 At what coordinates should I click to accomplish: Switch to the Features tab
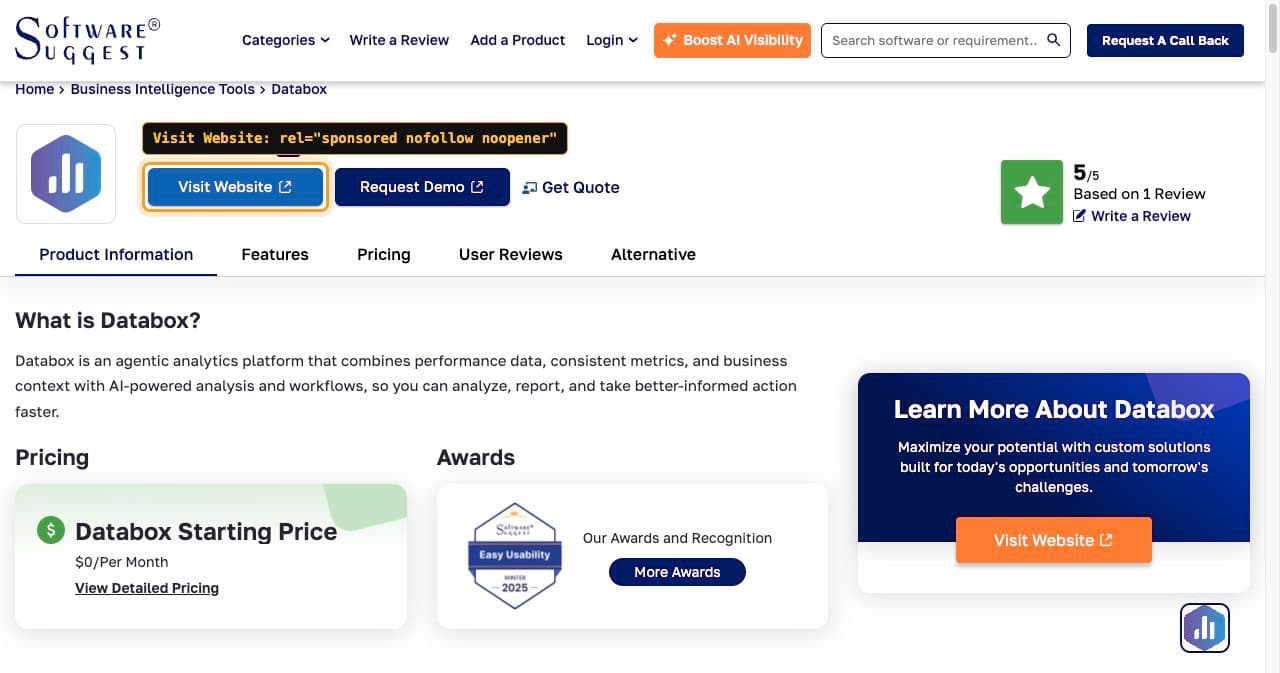pos(275,254)
